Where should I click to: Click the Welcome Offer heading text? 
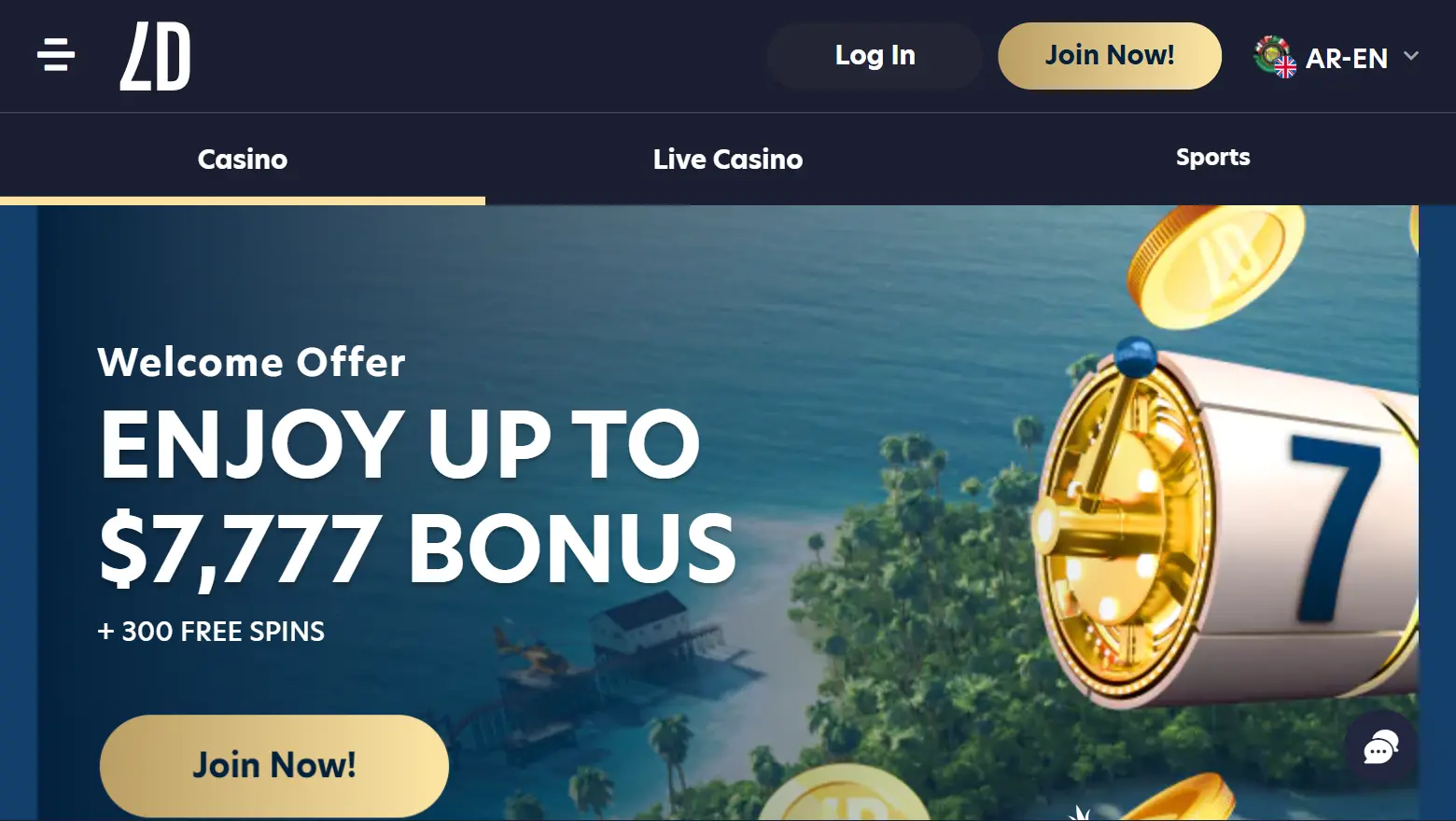tap(251, 362)
